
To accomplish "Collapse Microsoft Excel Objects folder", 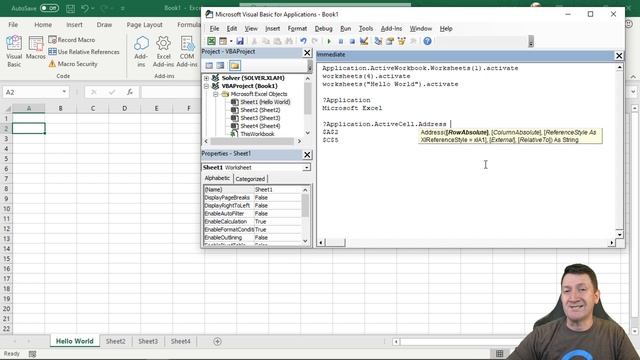I will [x=216, y=94].
